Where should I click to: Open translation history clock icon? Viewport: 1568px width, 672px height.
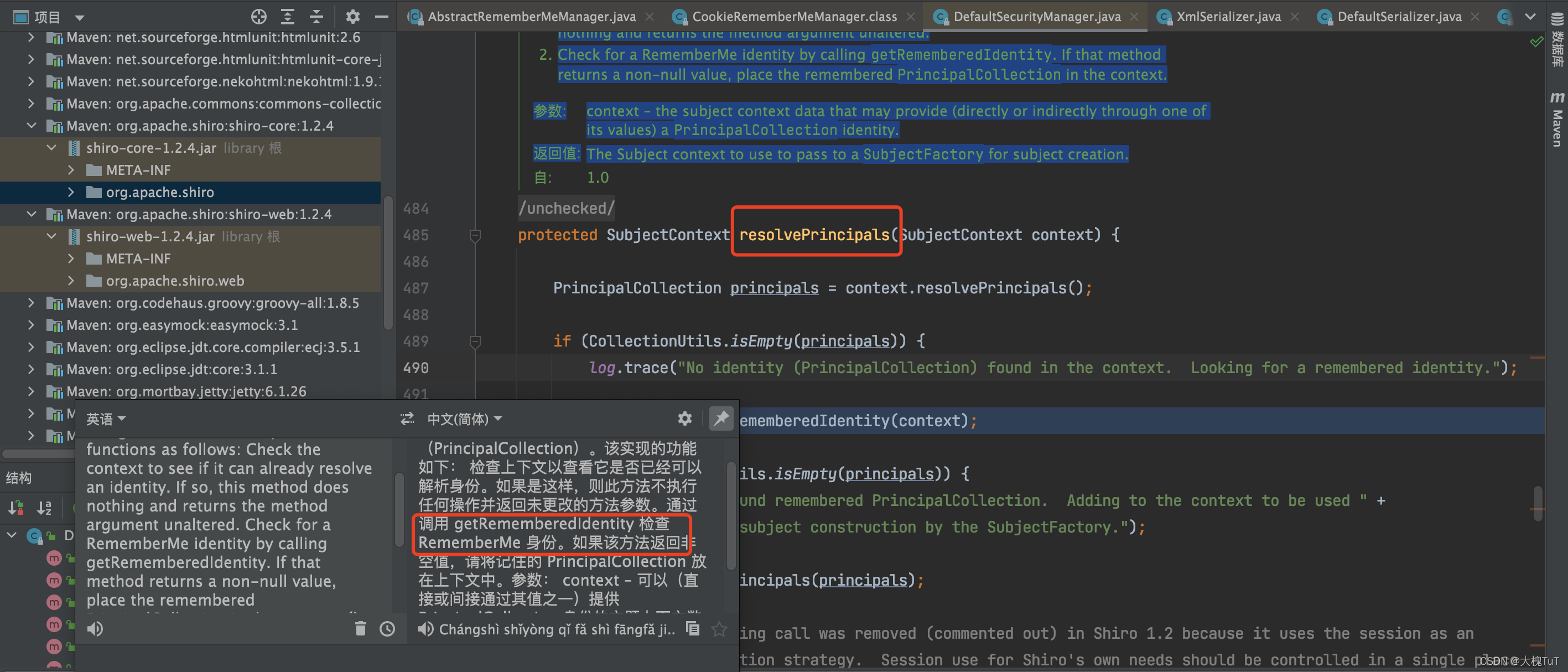tap(387, 628)
